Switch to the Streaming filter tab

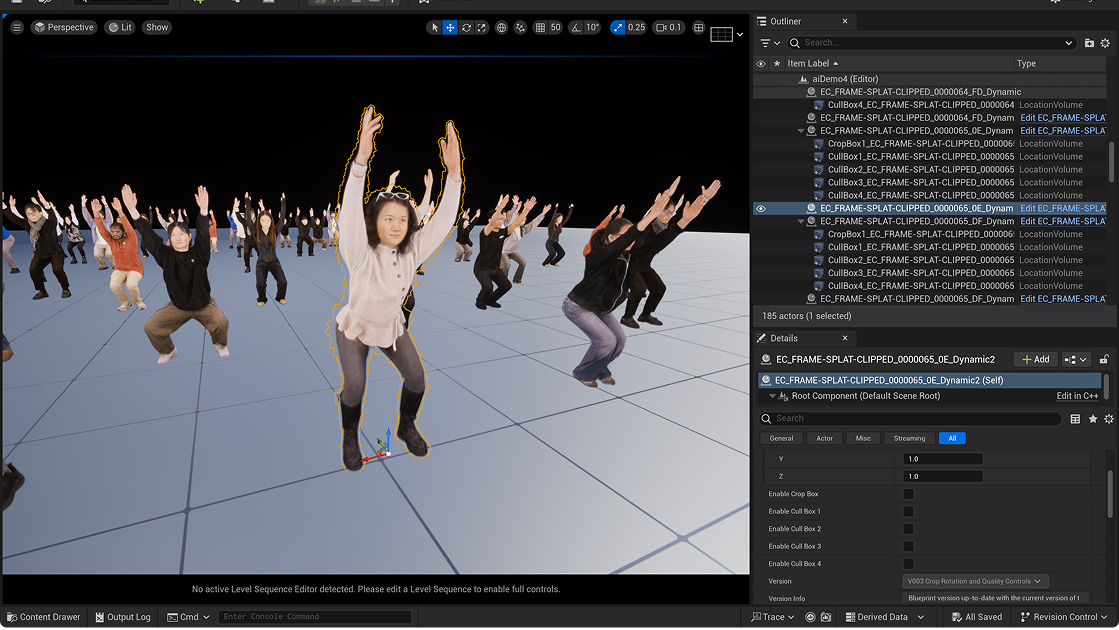(909, 438)
